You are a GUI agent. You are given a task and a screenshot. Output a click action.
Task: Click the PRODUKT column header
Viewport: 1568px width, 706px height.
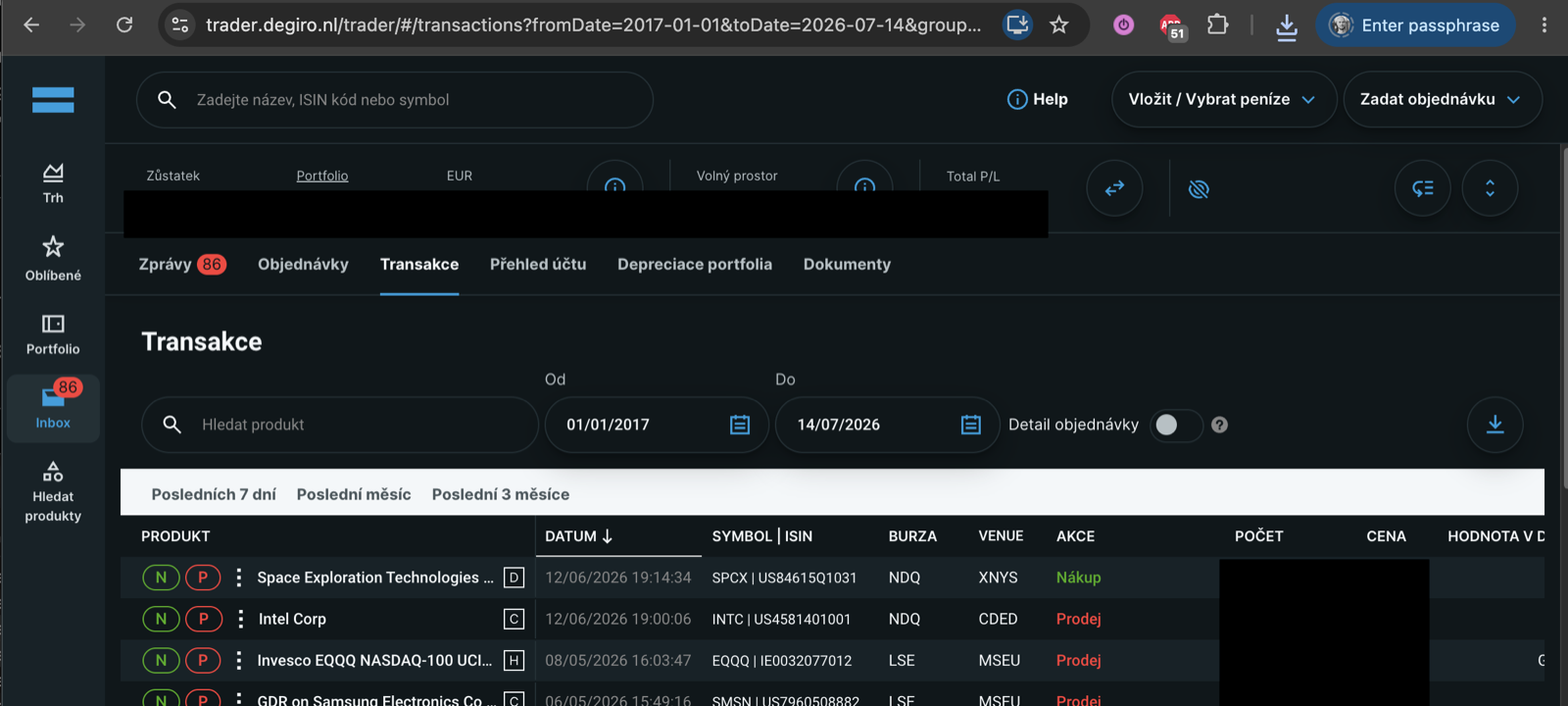[175, 536]
